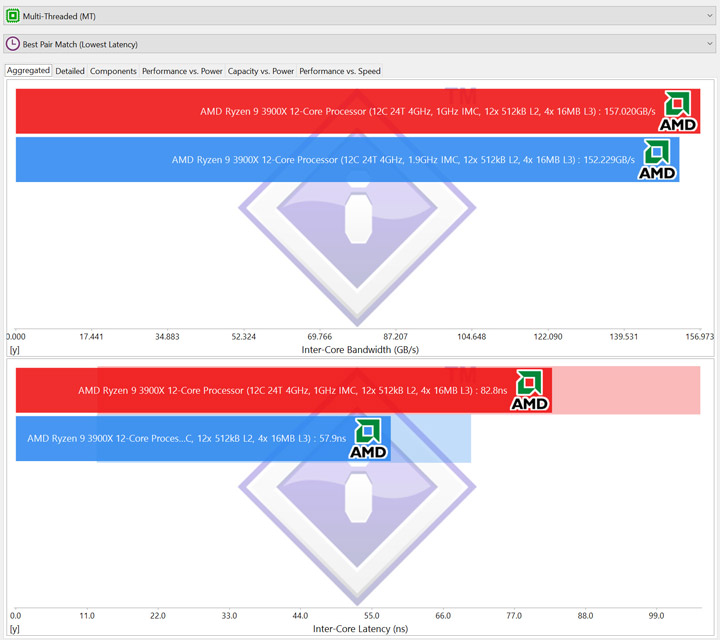Click the Inter-Core Latency (ns) axis label

[360, 629]
